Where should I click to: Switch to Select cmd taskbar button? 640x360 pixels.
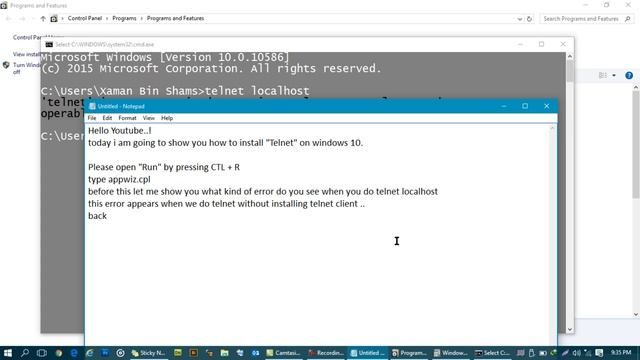pos(493,353)
